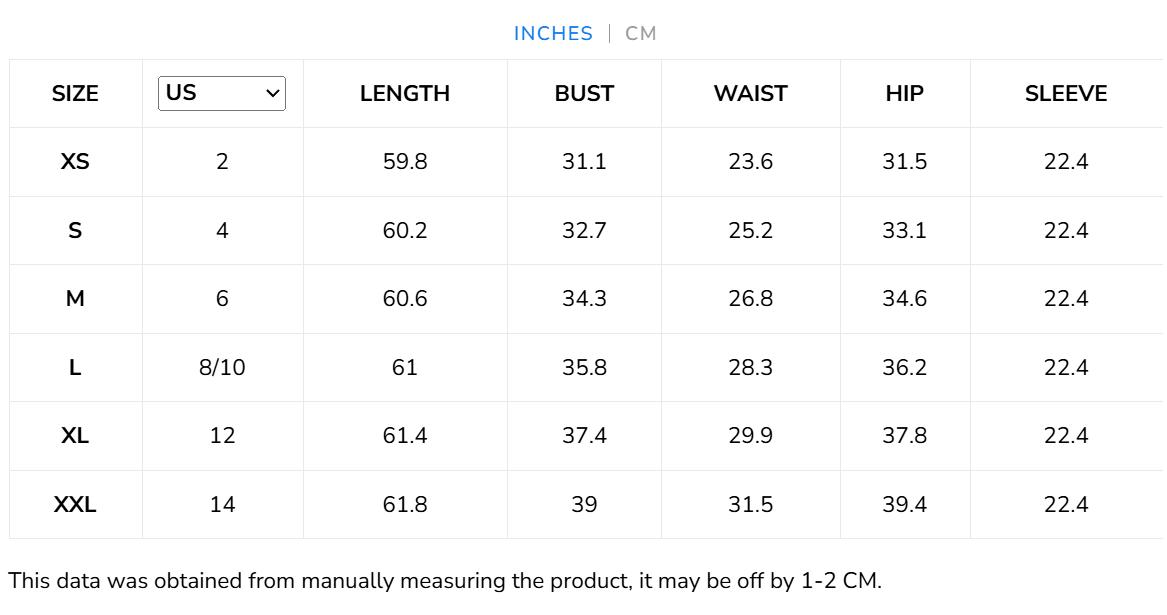
Task: Click the 8/10 US size cell
Action: coord(222,368)
